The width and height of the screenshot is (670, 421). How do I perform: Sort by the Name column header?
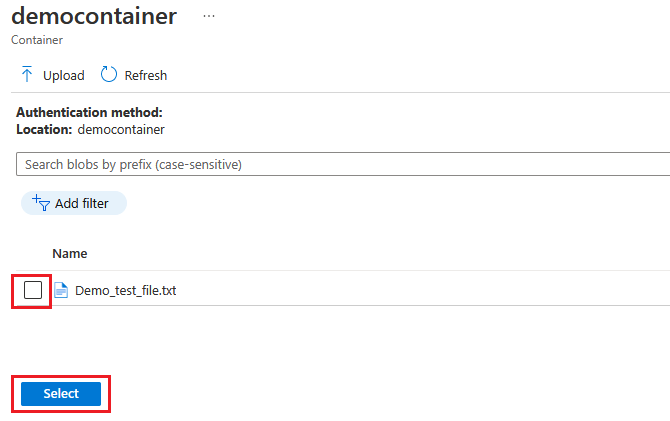click(70, 253)
